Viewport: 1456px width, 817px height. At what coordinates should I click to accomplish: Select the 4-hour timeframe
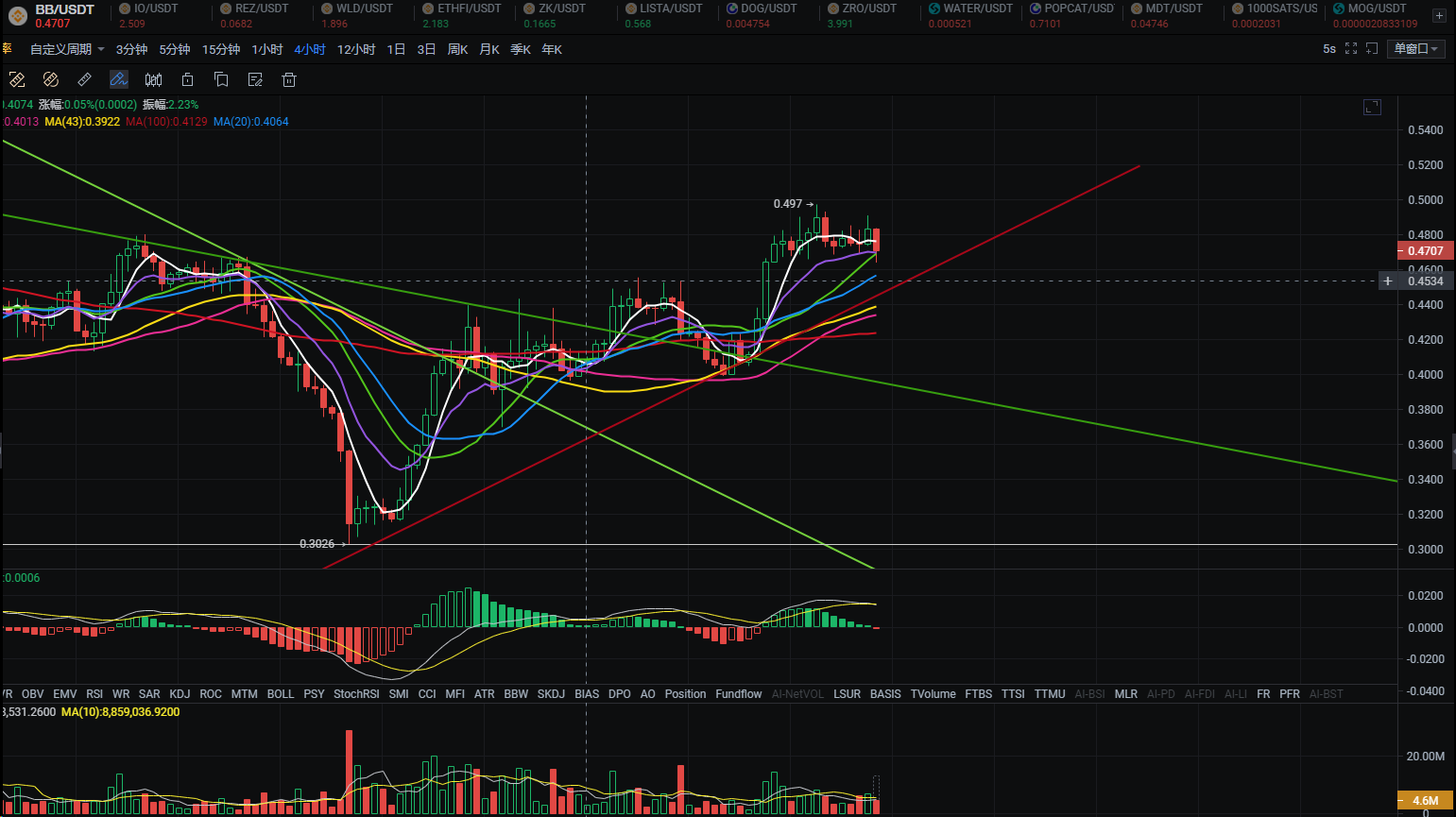click(x=310, y=49)
